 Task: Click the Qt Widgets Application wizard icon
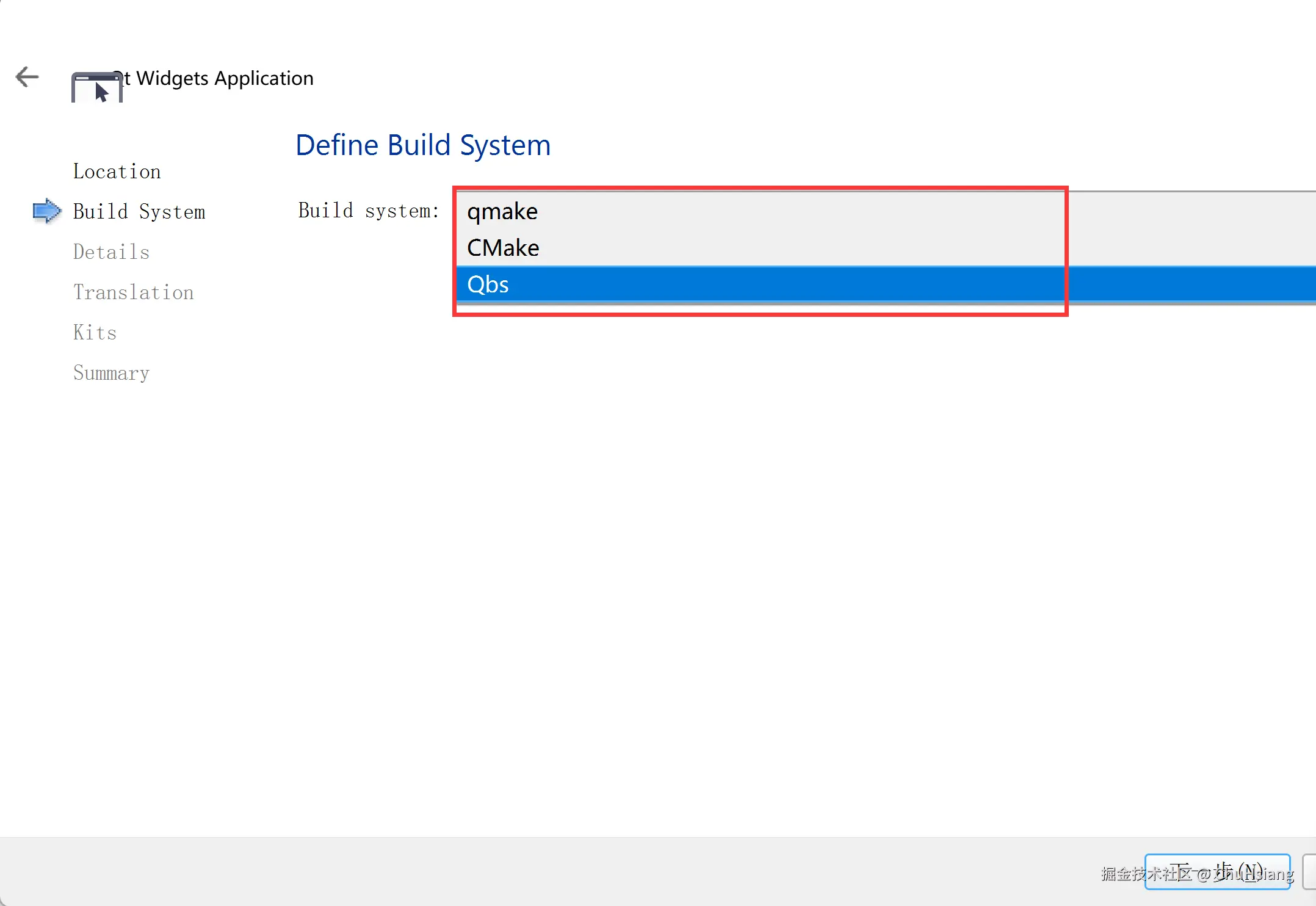(x=96, y=88)
